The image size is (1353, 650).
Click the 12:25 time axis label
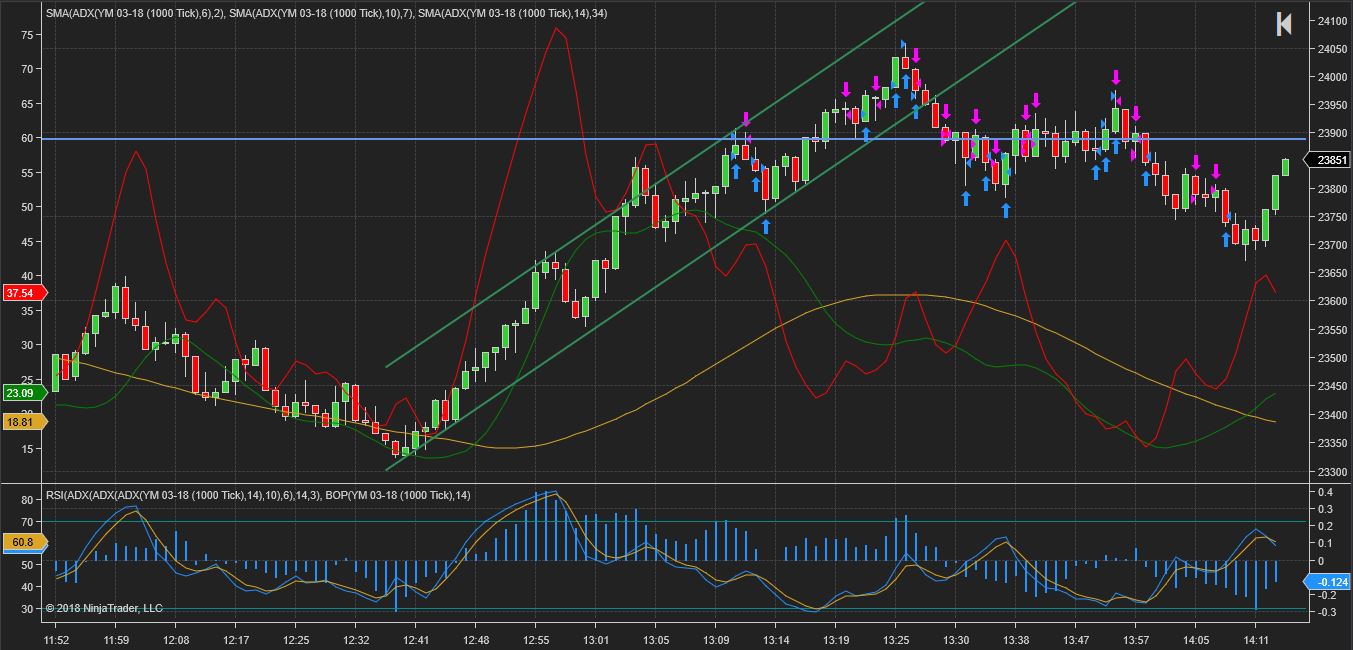click(297, 639)
